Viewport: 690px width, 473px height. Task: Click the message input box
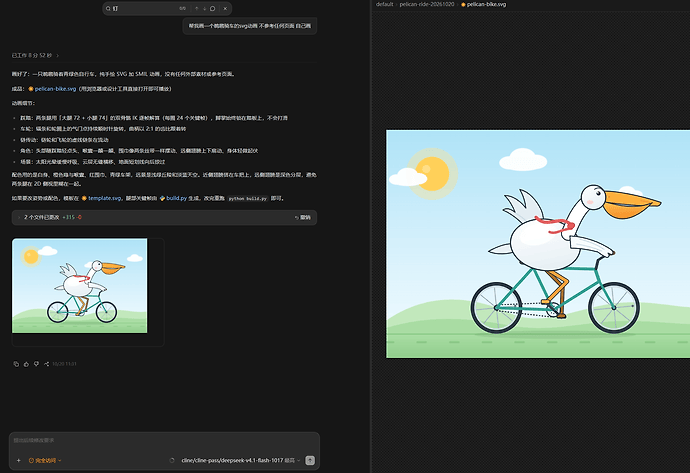click(x=164, y=440)
